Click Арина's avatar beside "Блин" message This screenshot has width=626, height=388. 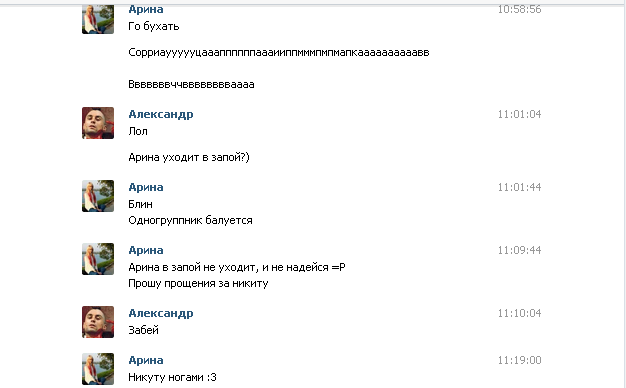98,196
